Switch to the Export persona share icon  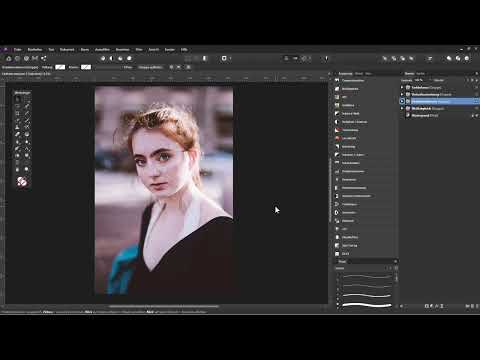[44, 58]
